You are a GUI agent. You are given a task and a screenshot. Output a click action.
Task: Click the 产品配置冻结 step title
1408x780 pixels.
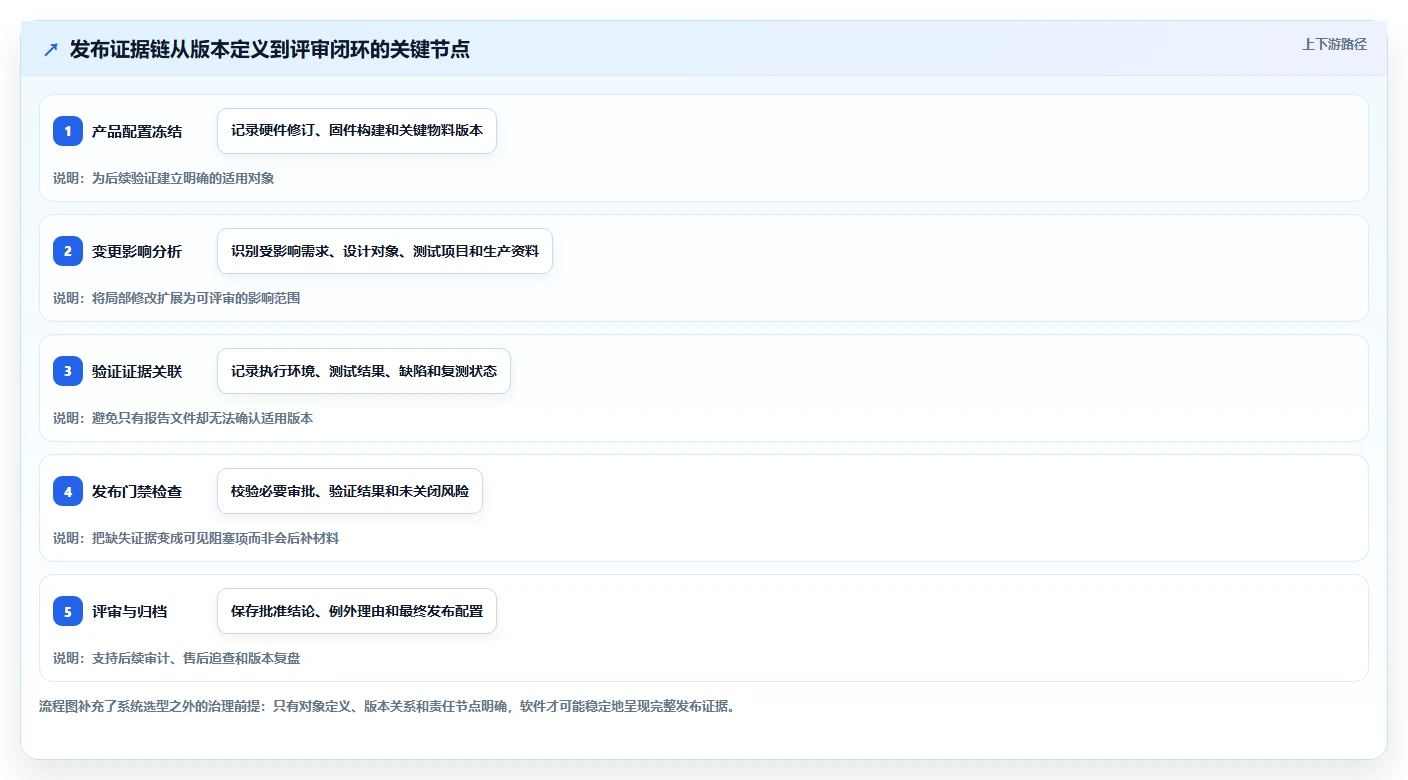pyautogui.click(x=137, y=131)
